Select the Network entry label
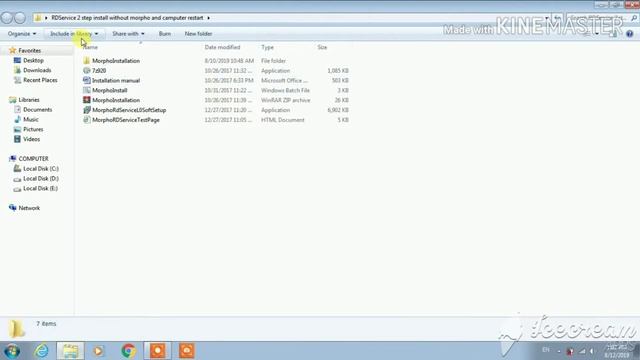Viewport: 640px width, 360px height. [29, 208]
